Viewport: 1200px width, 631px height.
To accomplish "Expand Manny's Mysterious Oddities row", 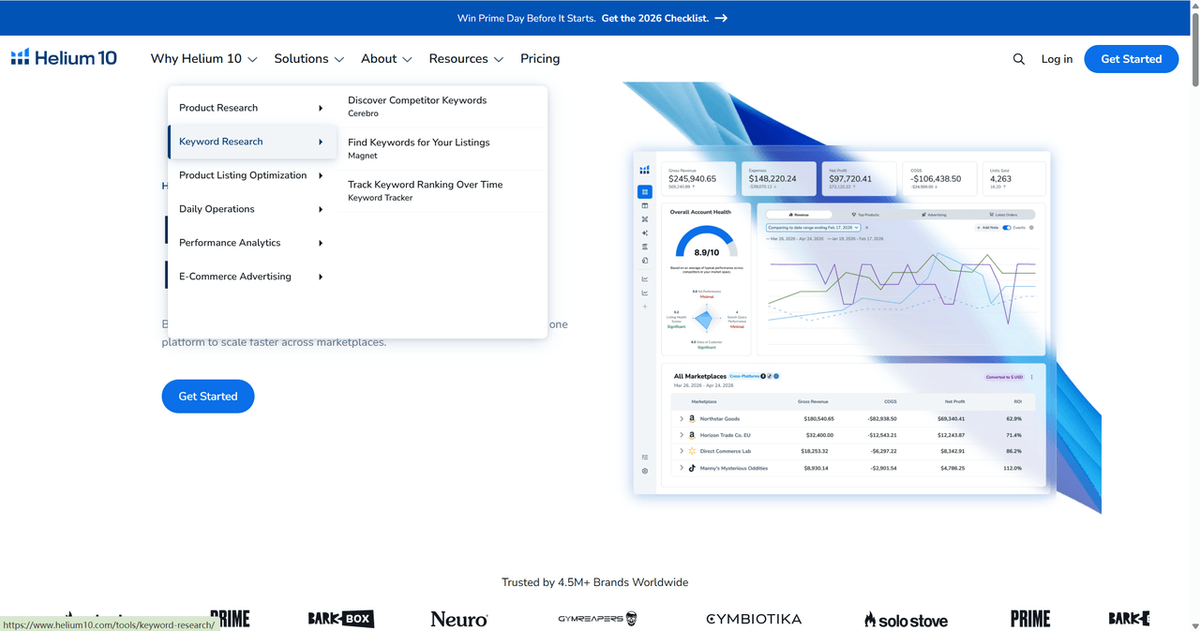I will click(x=681, y=468).
